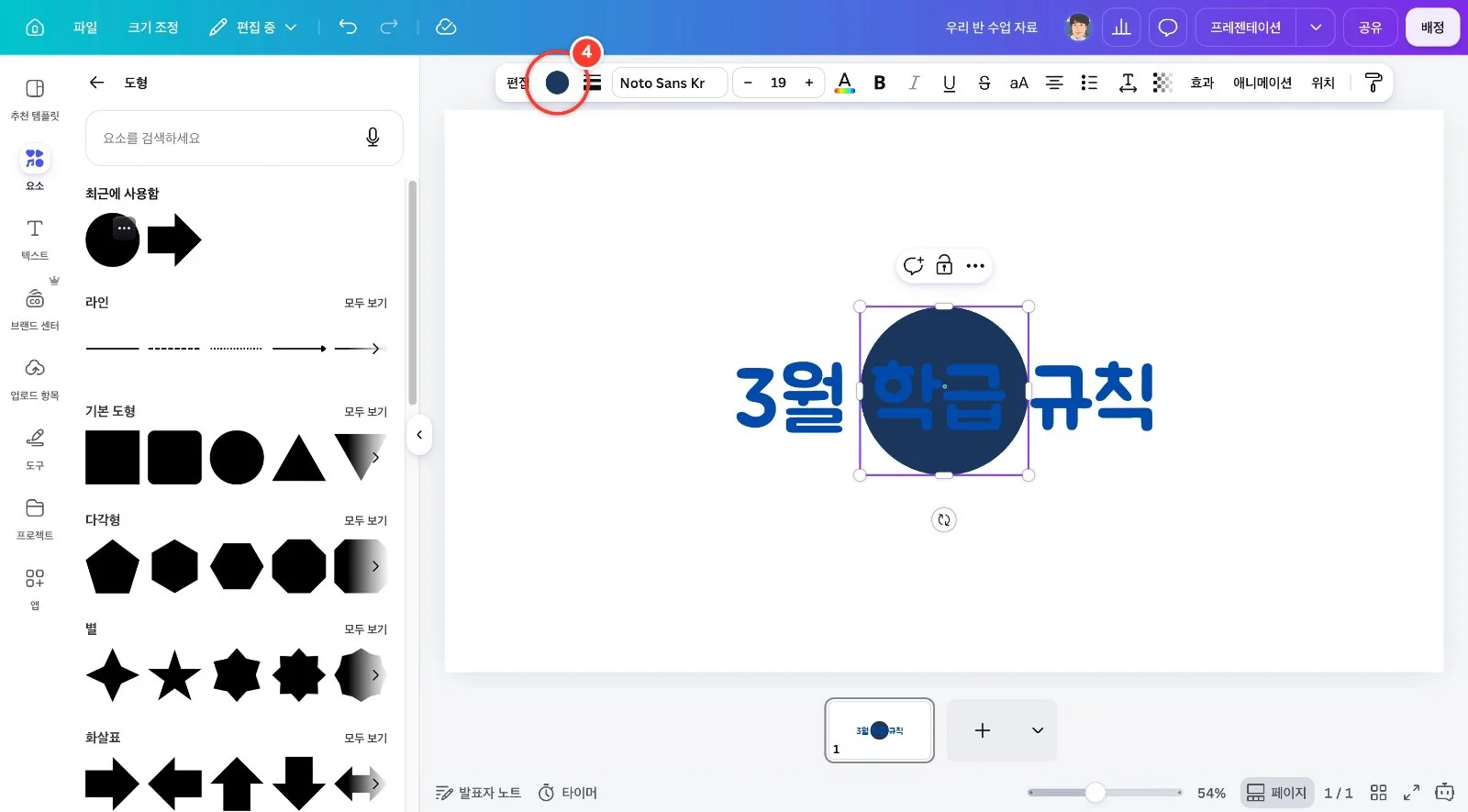Viewport: 1468px width, 812px height.
Task: Go back from the 도형 panel
Action: tap(96, 83)
